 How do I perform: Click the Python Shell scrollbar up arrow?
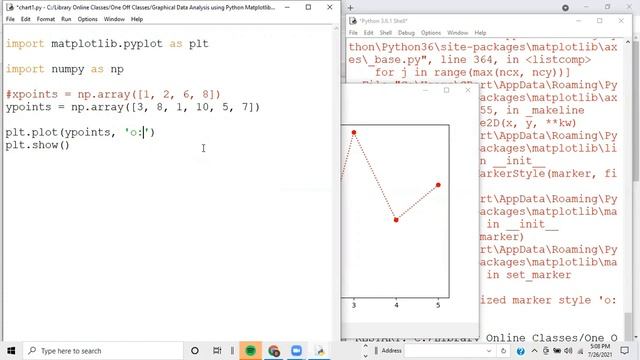click(x=628, y=42)
